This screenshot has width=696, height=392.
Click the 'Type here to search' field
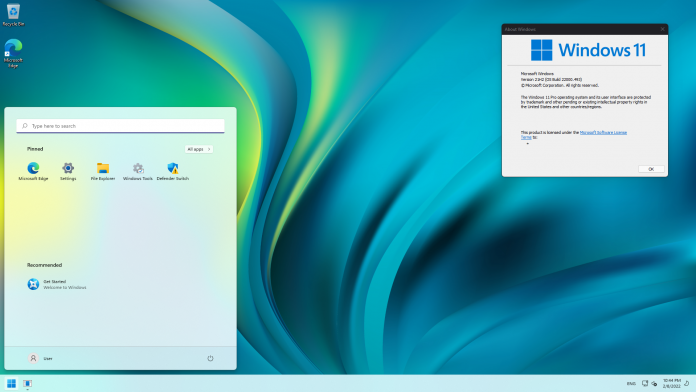(120, 126)
